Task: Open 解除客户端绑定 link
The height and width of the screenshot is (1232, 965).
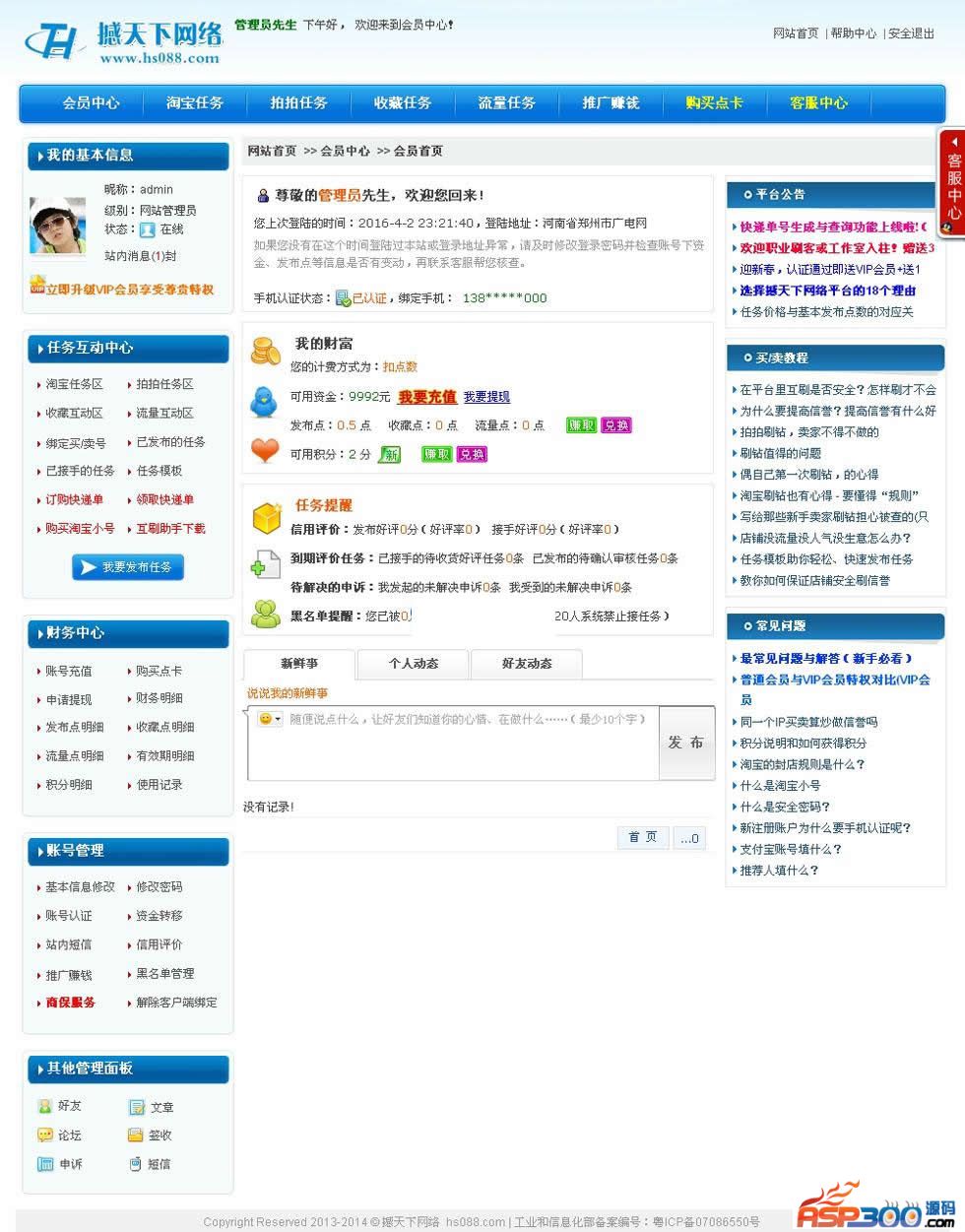Action: tap(177, 1002)
